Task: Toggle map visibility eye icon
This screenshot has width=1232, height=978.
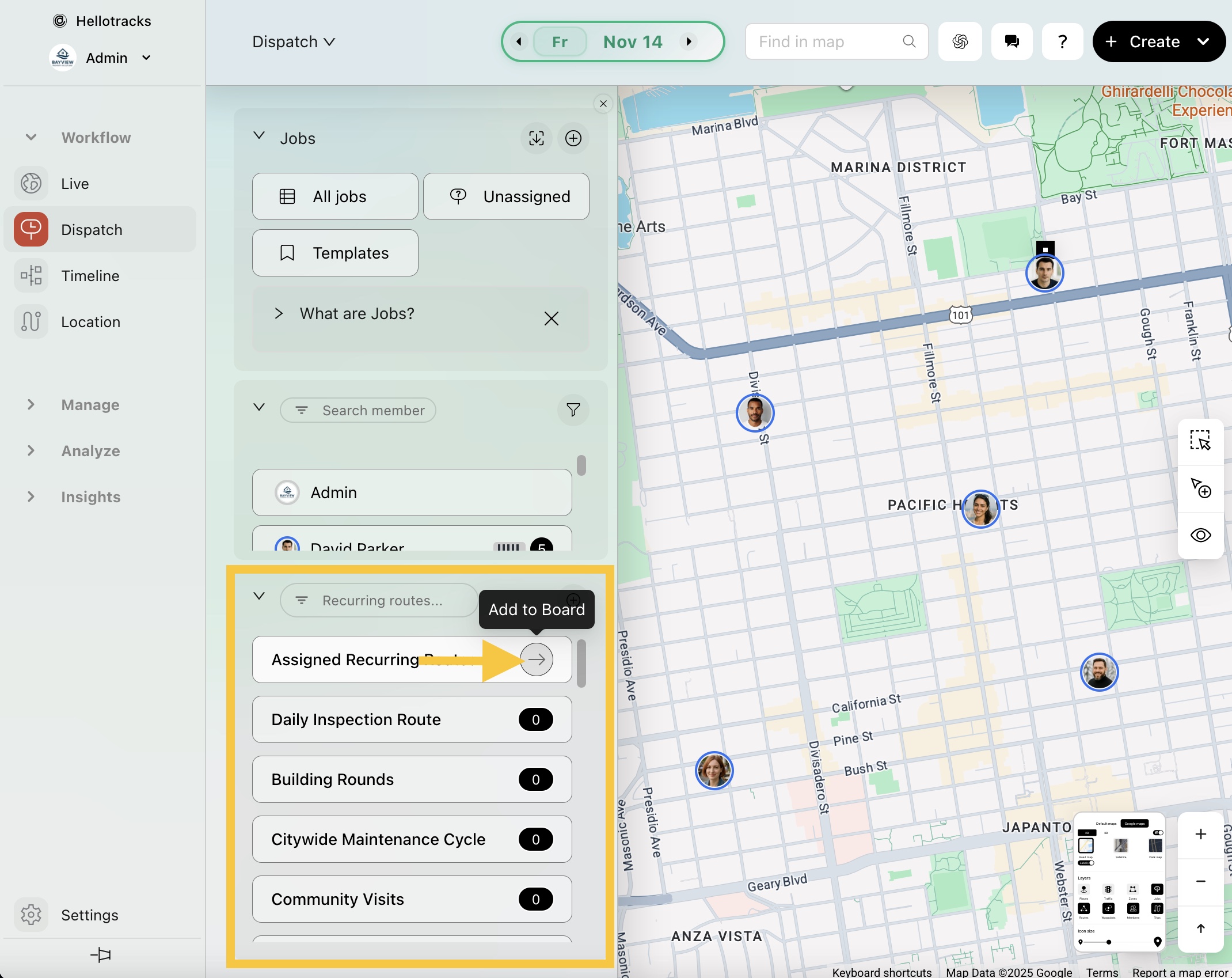Action: point(1200,535)
